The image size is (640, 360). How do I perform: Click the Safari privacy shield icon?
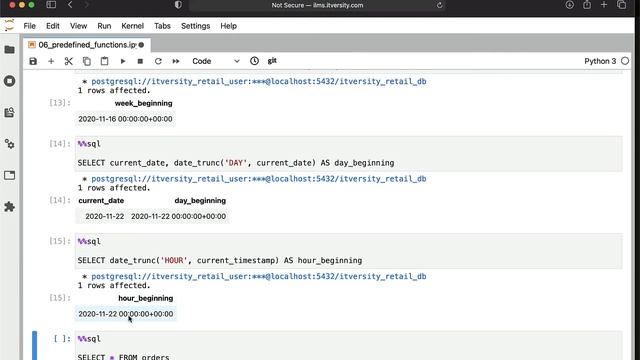coord(178,5)
